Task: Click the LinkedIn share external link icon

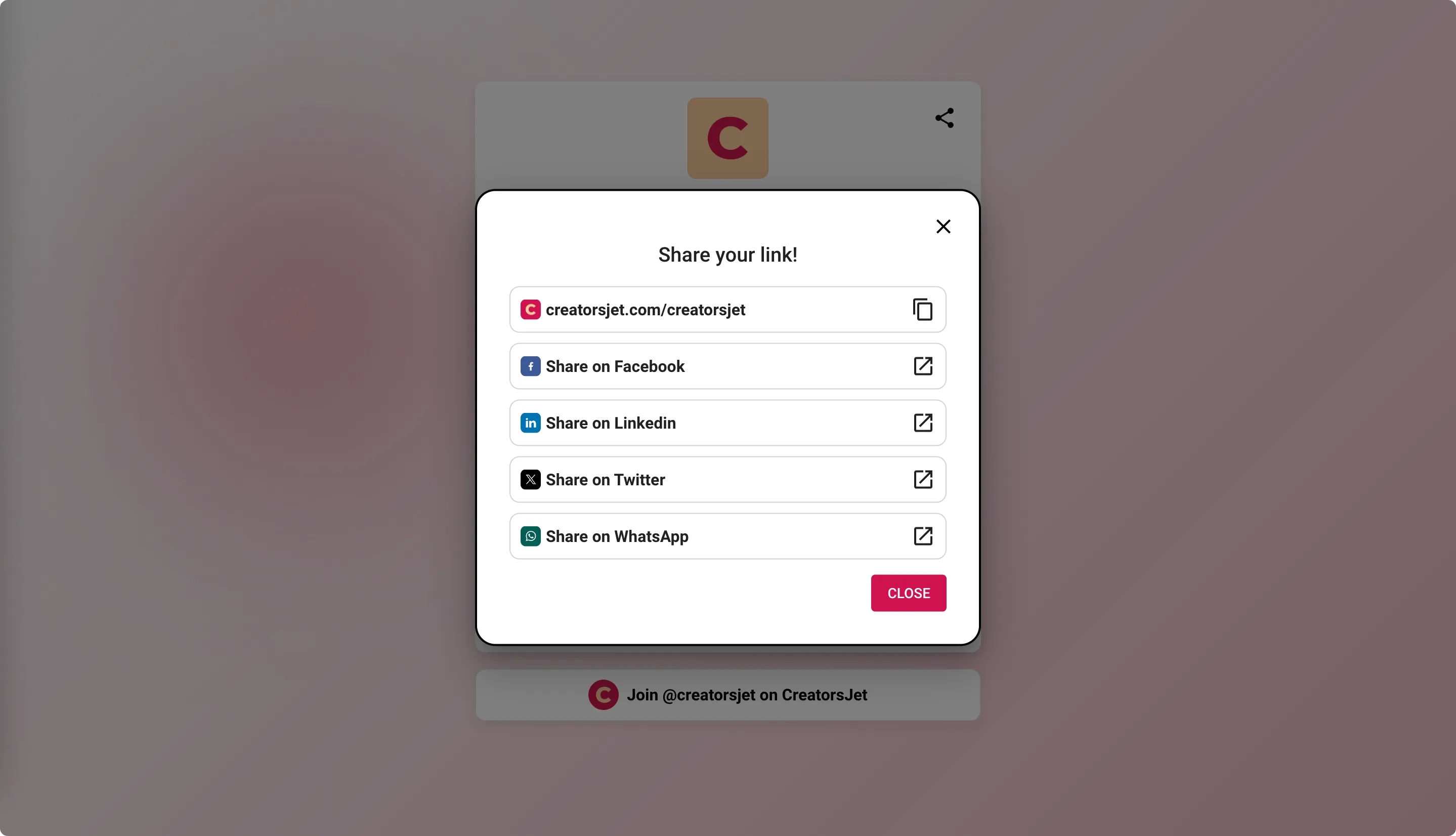Action: tap(921, 422)
